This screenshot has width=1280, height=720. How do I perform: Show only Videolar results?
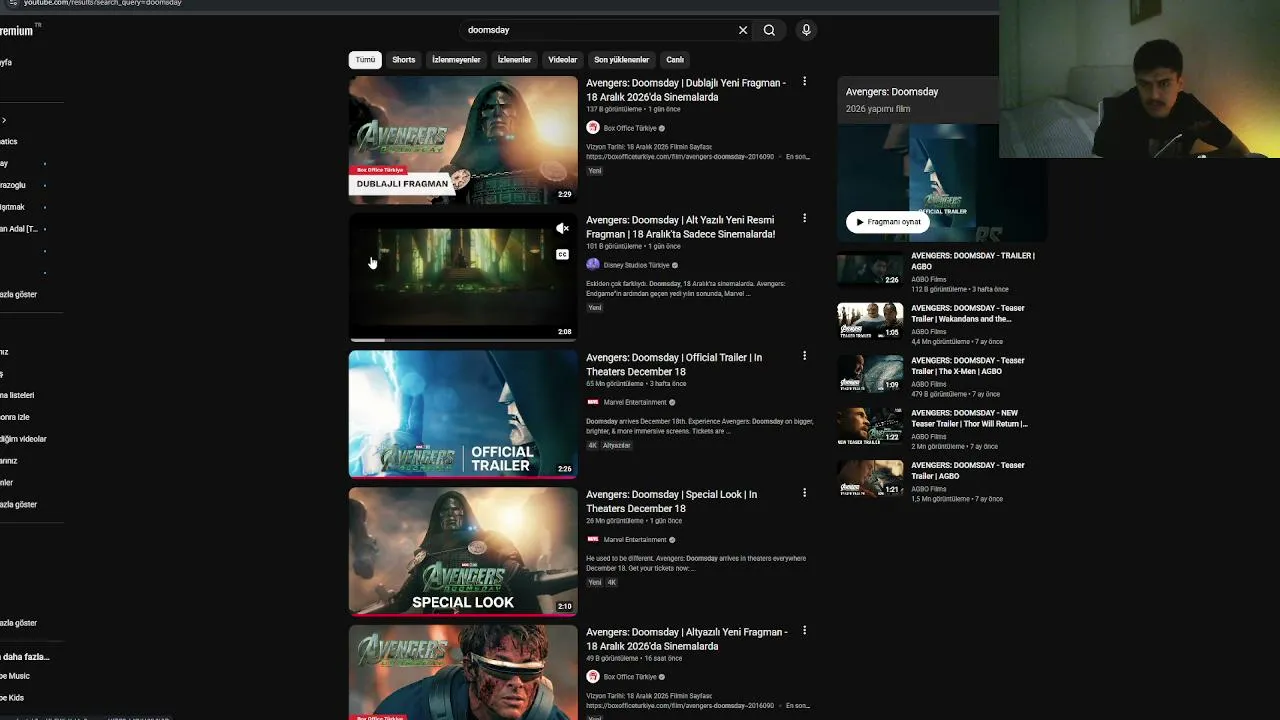pos(563,60)
